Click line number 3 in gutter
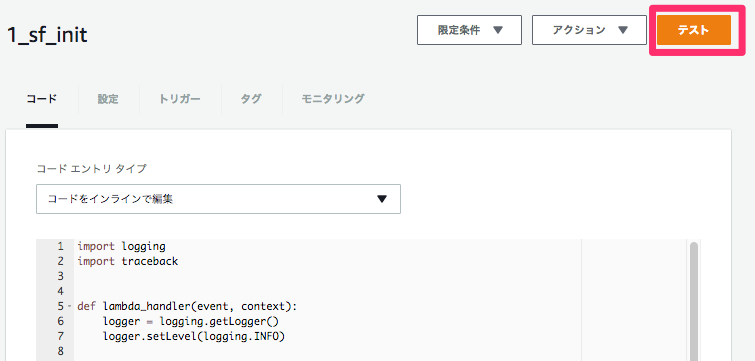 [61, 276]
